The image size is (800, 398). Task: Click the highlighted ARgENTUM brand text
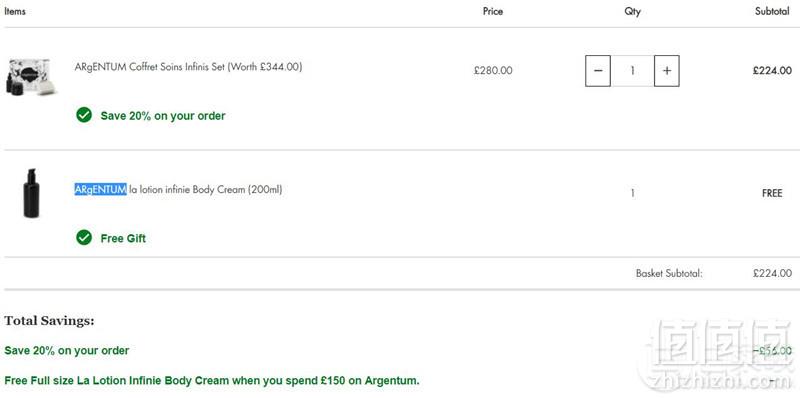pyautogui.click(x=101, y=190)
